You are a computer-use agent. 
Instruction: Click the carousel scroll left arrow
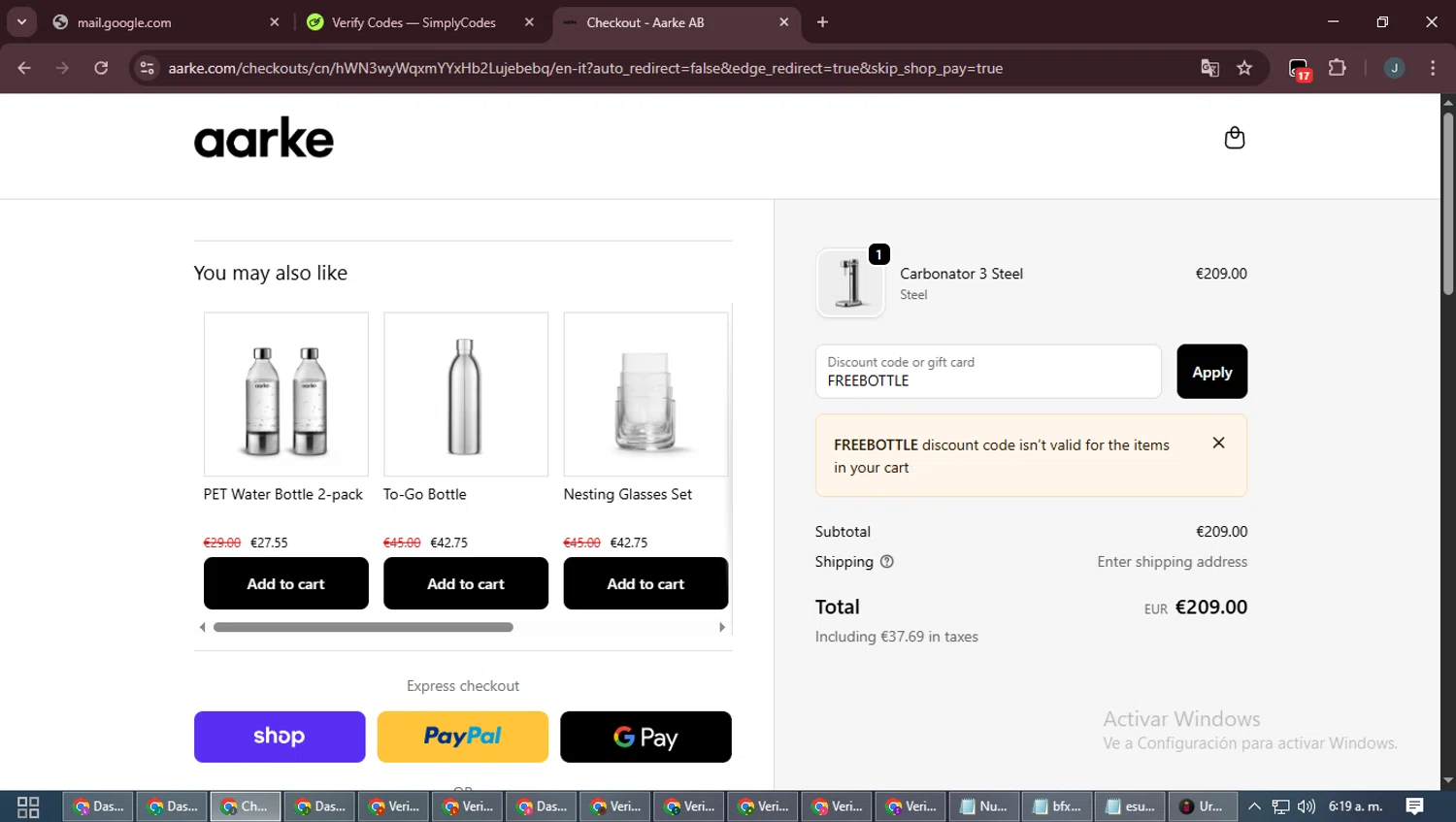(x=202, y=627)
